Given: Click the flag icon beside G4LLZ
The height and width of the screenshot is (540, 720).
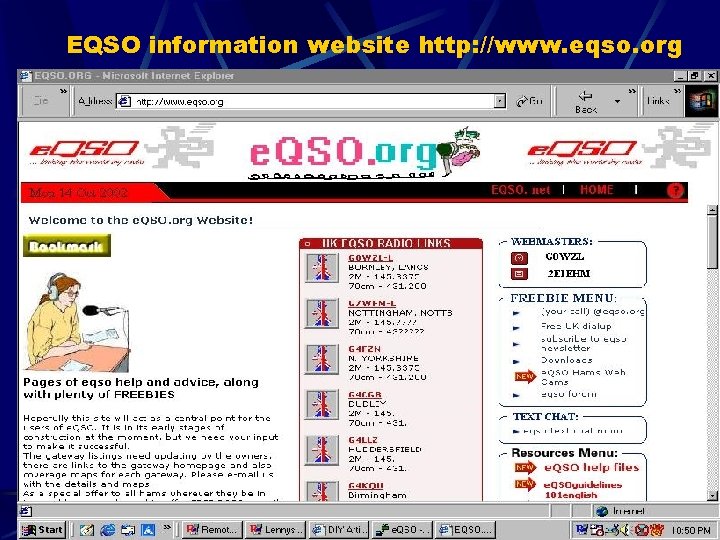Looking at the screenshot, I should pos(321,450).
